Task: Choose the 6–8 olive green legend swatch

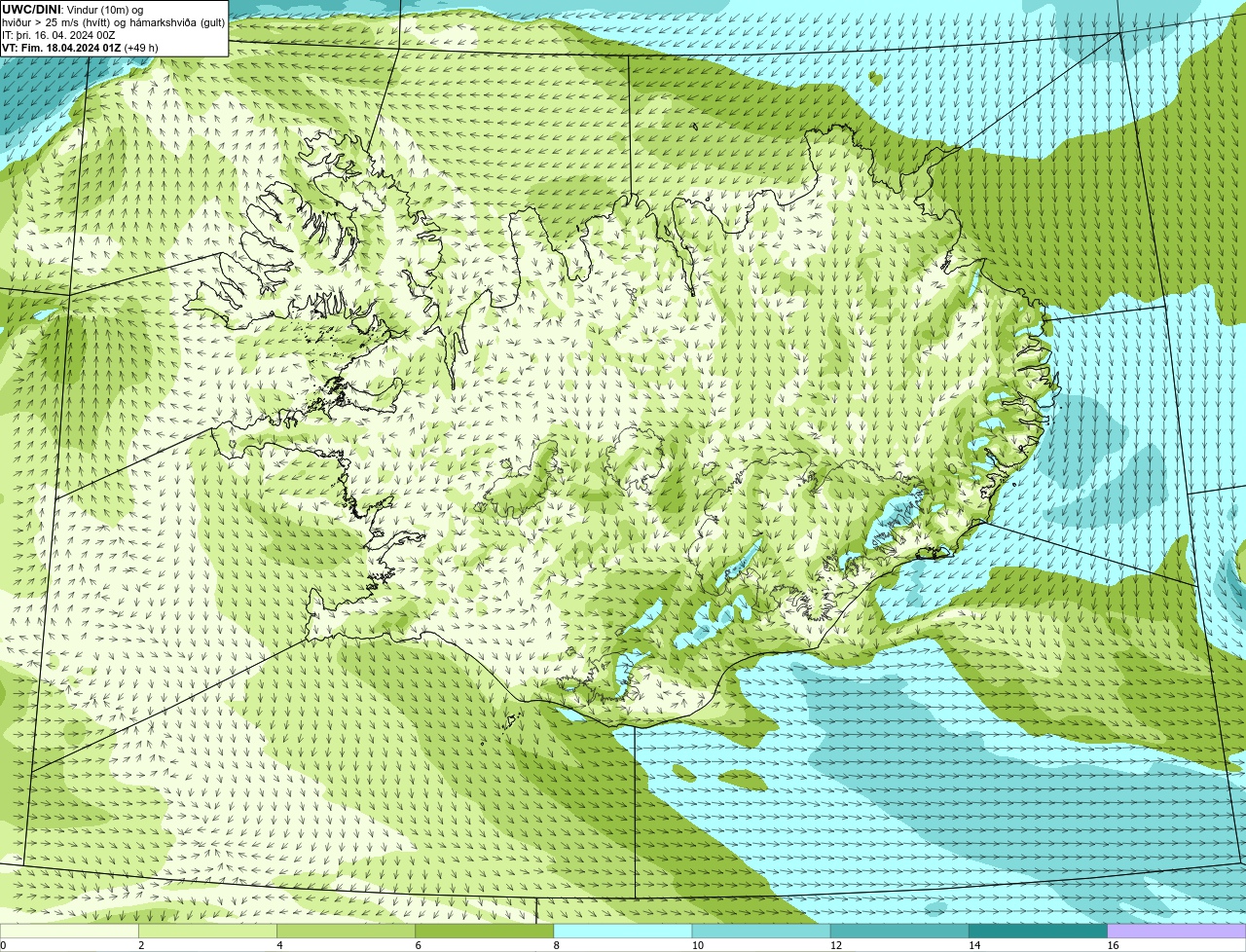Action: 484,931
